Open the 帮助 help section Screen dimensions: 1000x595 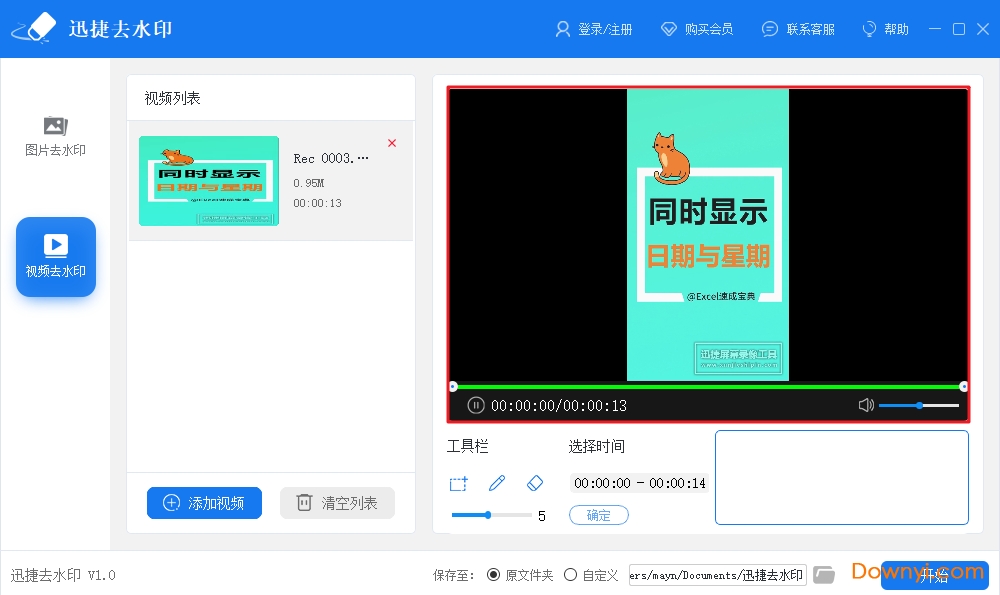click(885, 29)
